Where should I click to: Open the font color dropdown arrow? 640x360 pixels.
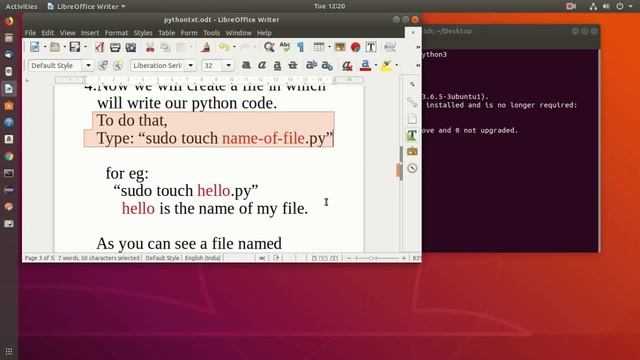pyautogui.click(x=376, y=65)
